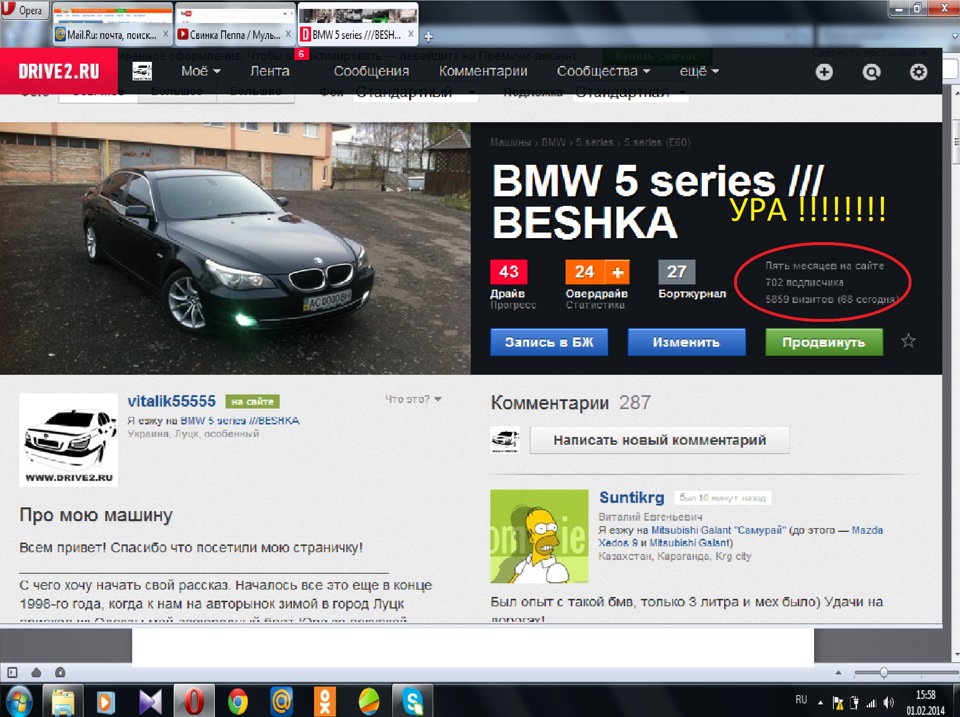Viewport: 960px width, 717px height.
Task: Open the volume speaker tray icon
Action: (888, 703)
